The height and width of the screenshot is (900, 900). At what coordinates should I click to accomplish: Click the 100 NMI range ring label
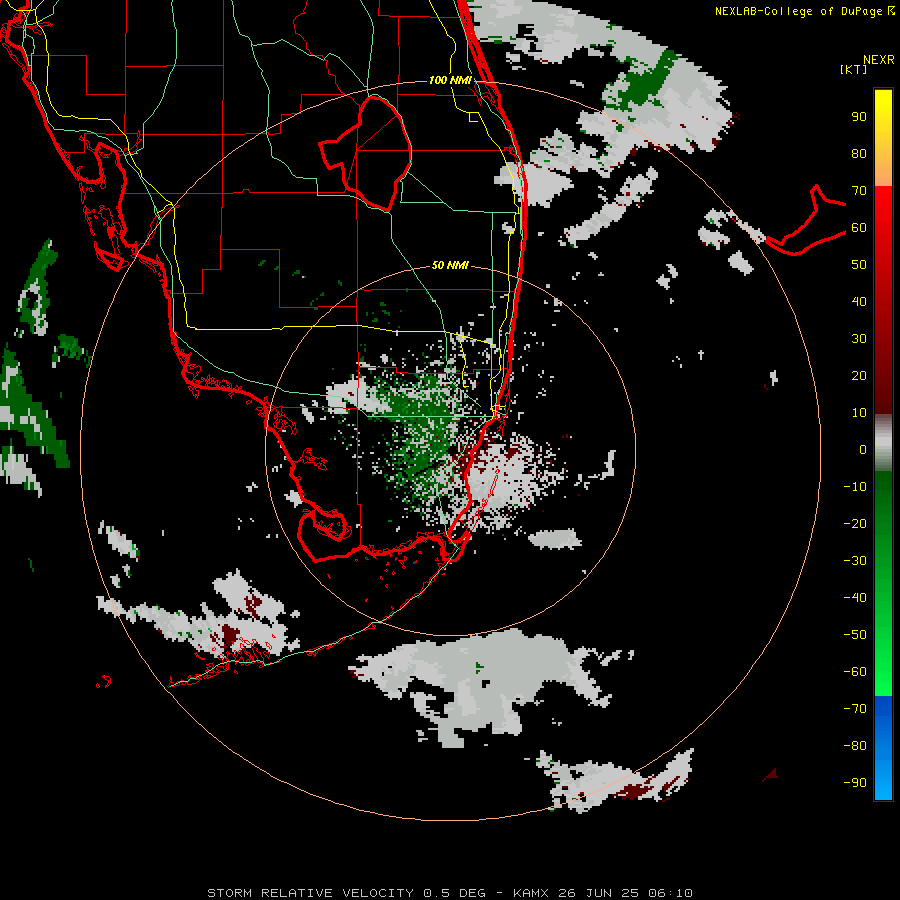pyautogui.click(x=450, y=80)
